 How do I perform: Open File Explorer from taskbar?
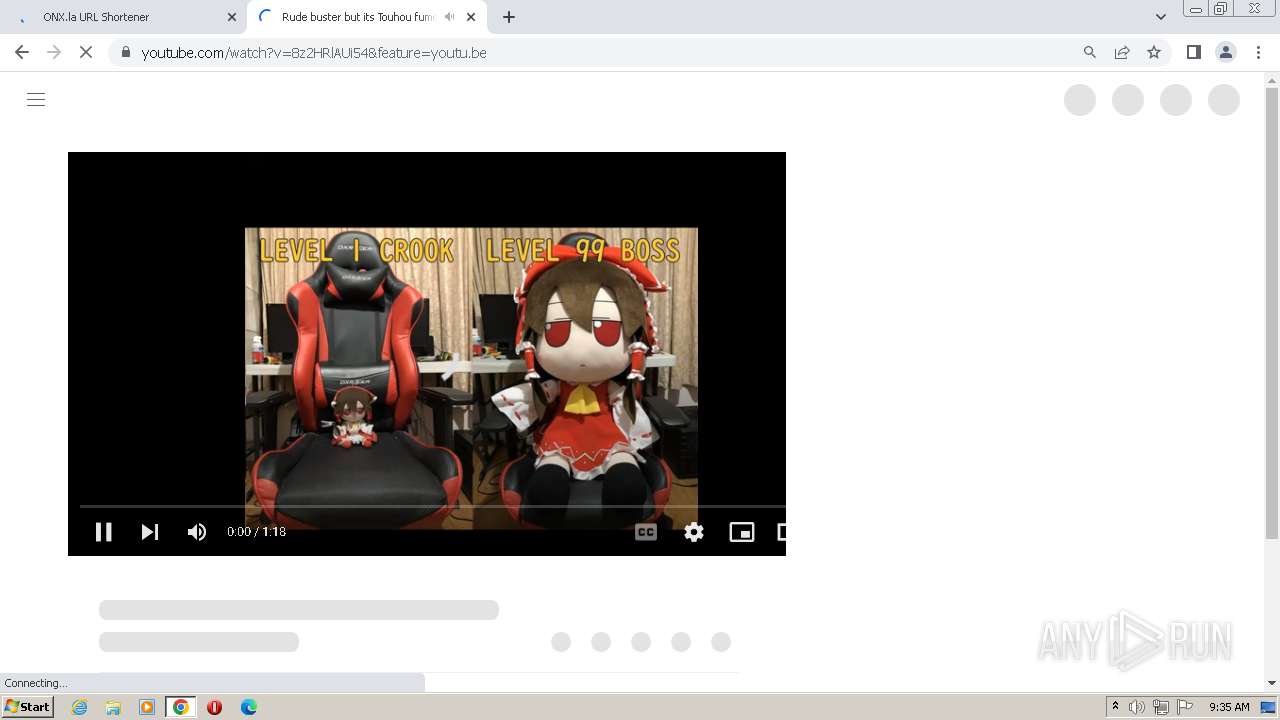[x=113, y=707]
